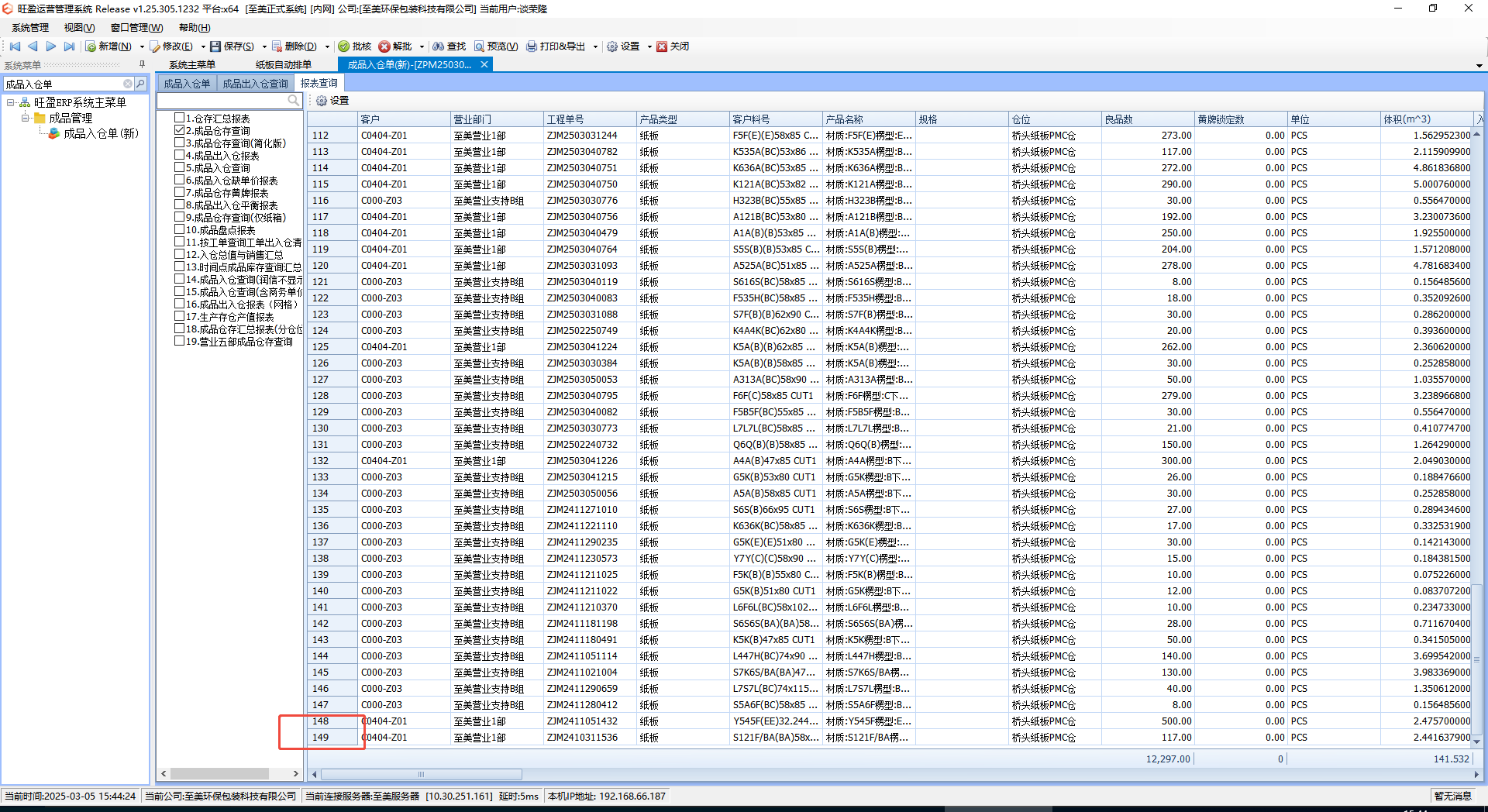Sort by the 客户料号 column header
The image size is (1488, 812).
776,119
